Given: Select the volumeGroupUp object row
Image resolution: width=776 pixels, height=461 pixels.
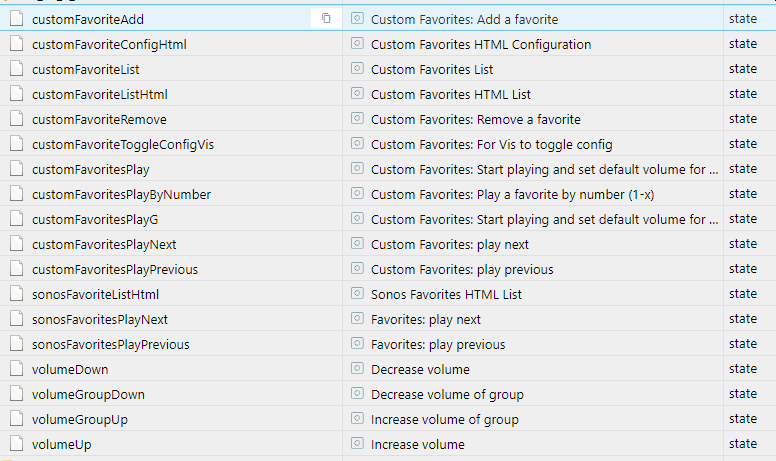Looking at the screenshot, I should [x=79, y=419].
